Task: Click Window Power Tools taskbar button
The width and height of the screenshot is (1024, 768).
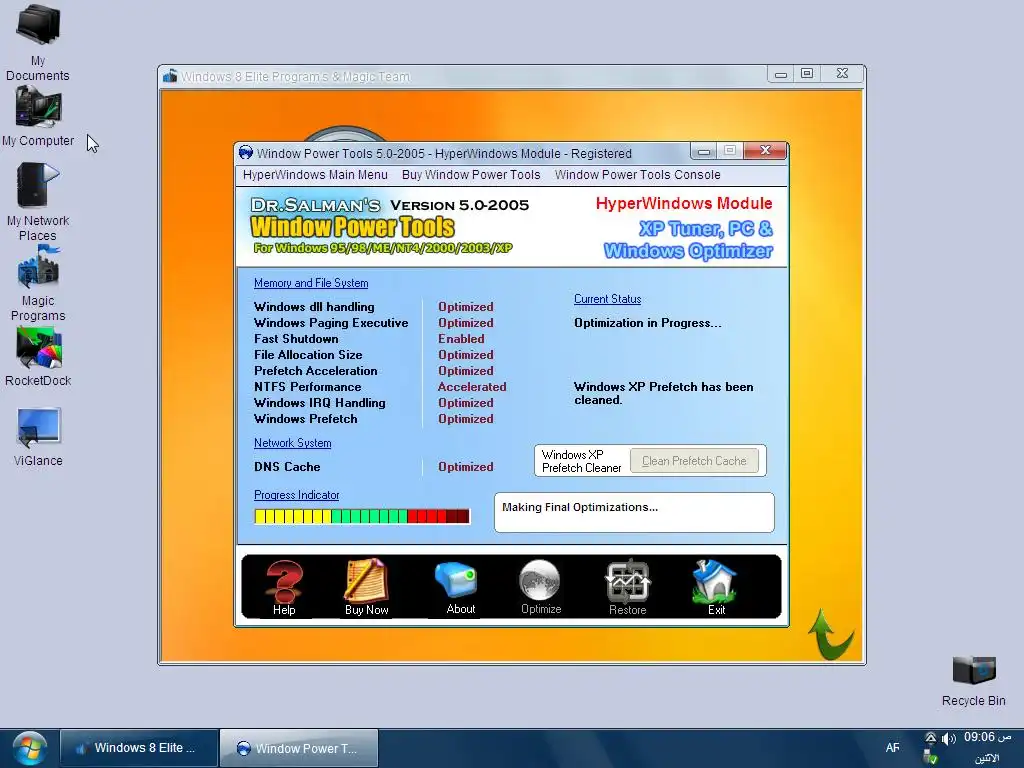Action: [x=298, y=748]
